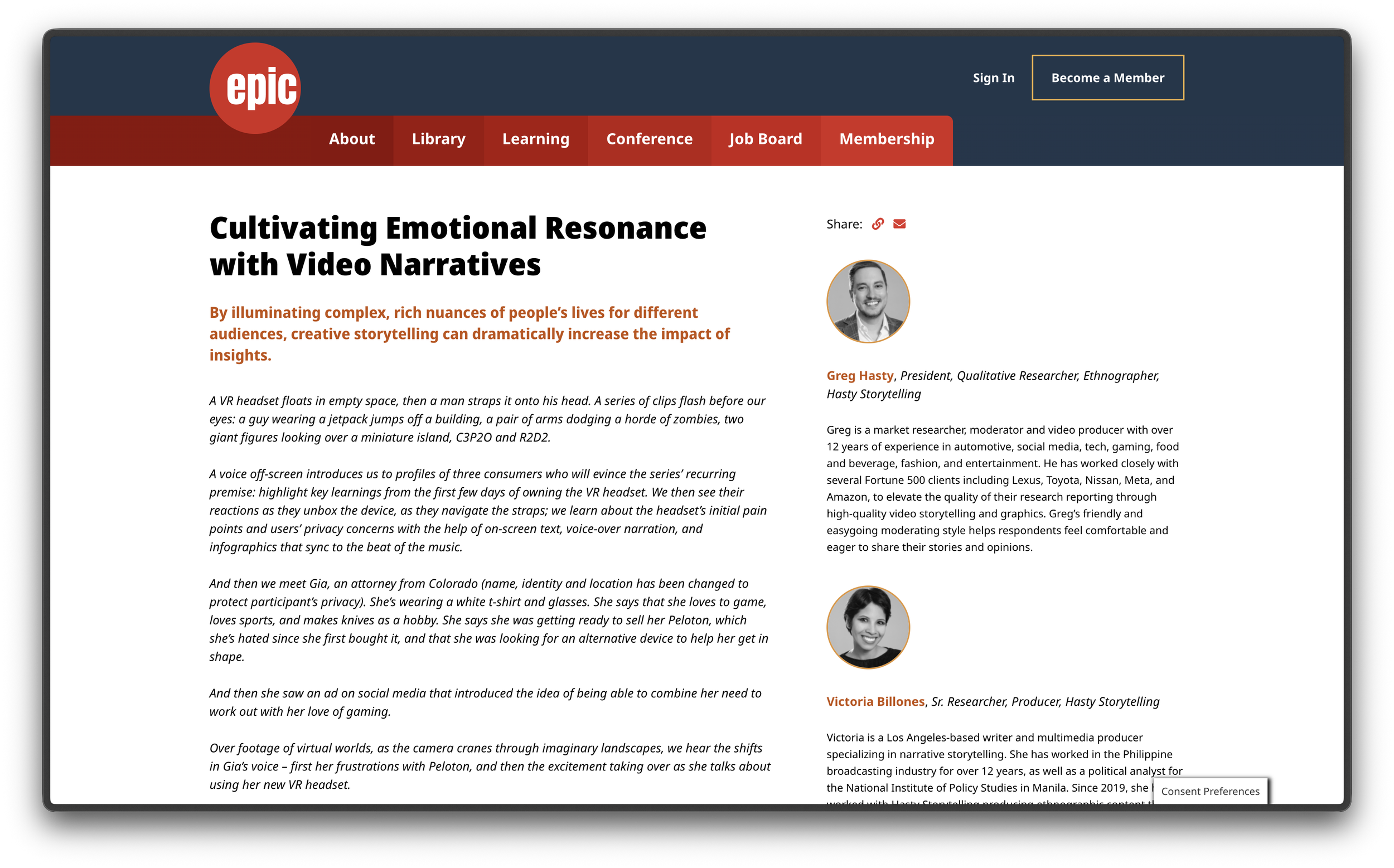Open the Job Board page
The width and height of the screenshot is (1394, 868).
click(764, 139)
